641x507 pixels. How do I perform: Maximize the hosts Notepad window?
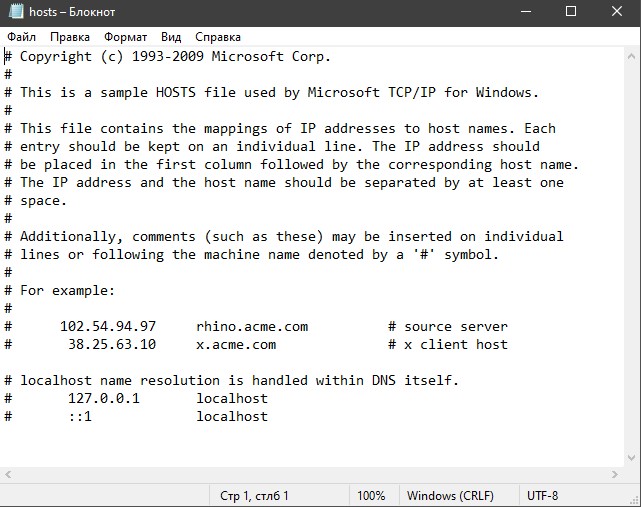coord(571,11)
